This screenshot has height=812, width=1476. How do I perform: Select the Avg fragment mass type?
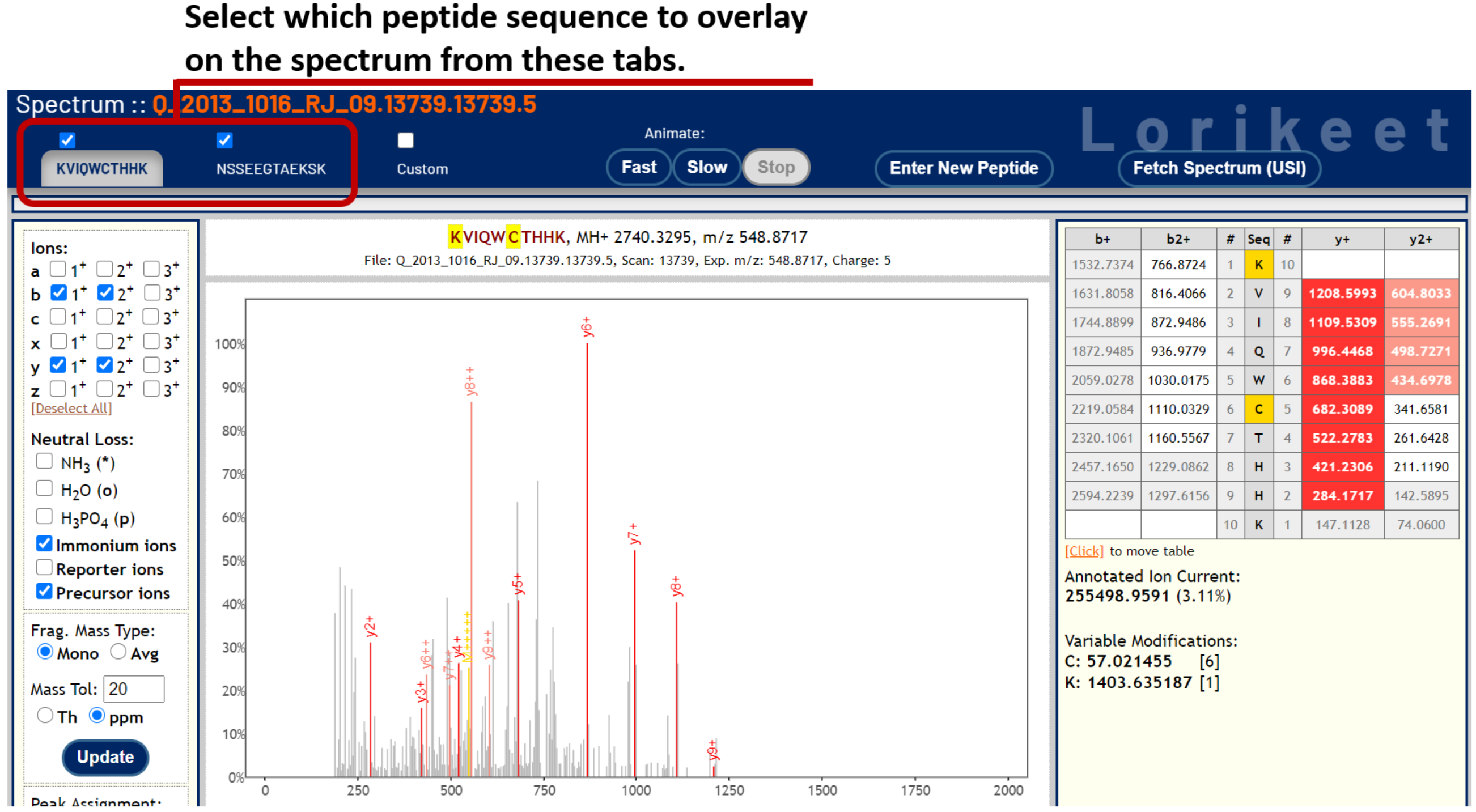[118, 652]
